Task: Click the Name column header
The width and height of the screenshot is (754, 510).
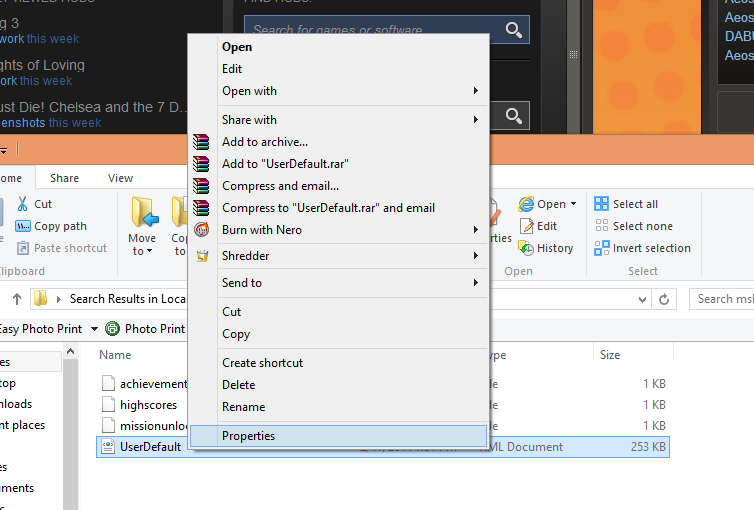Action: 115,355
